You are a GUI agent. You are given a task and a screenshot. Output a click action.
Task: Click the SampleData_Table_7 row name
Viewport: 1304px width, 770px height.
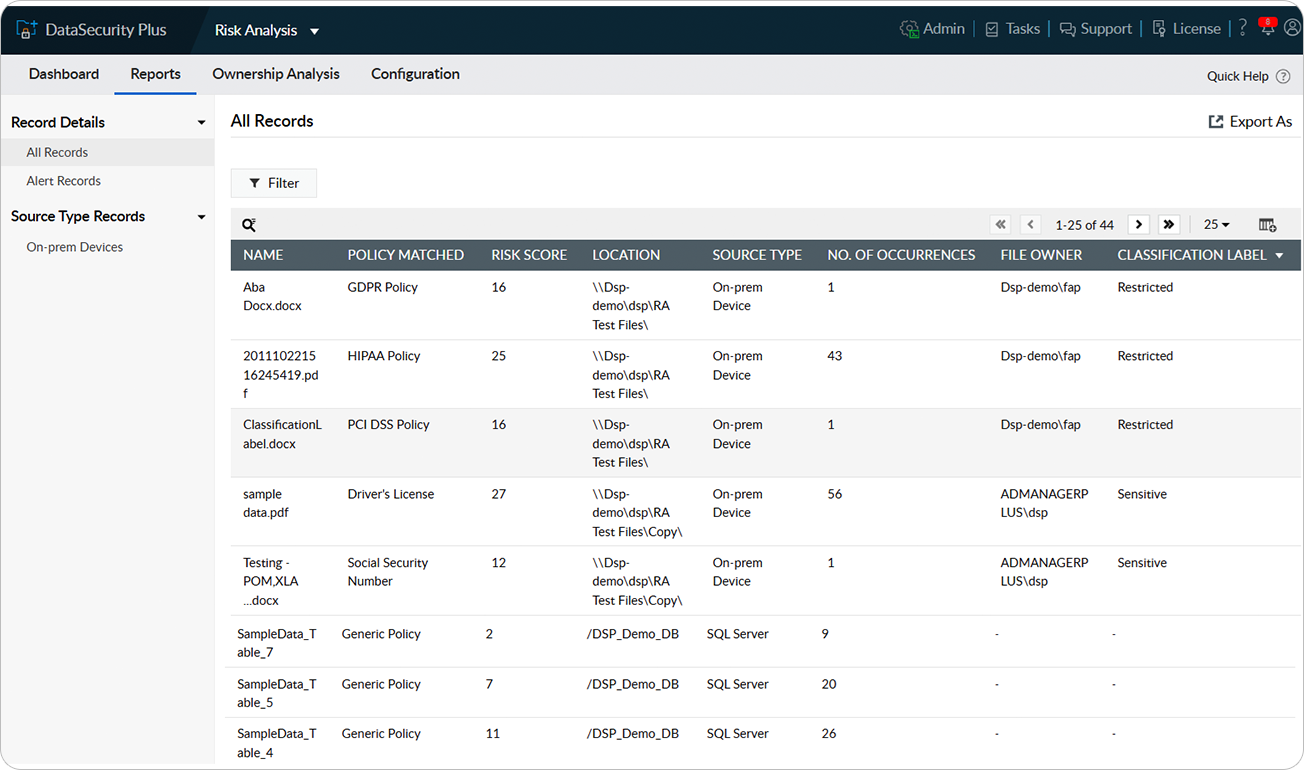277,643
